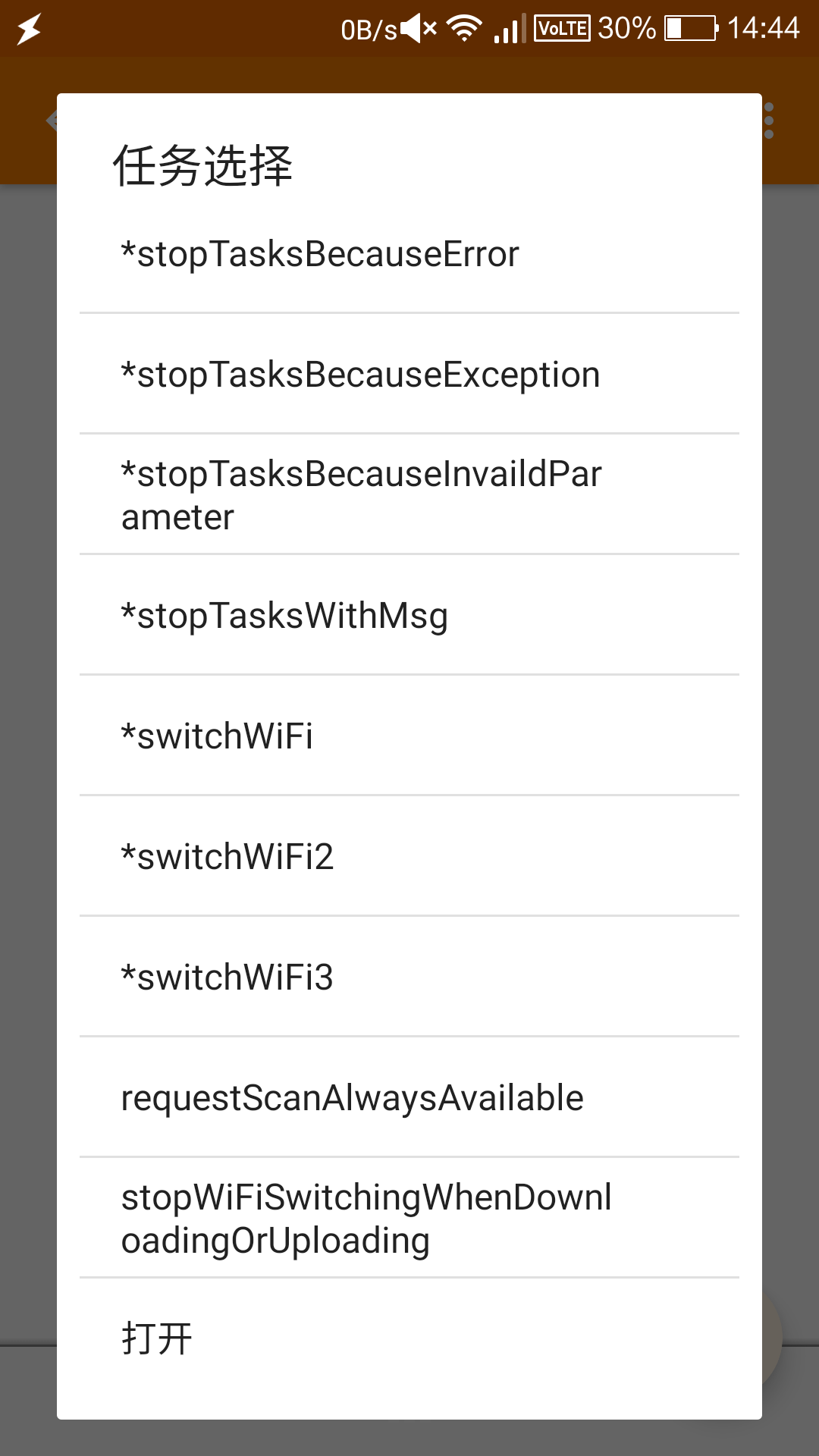819x1456 pixels.
Task: Tap the 14:44 clock in status bar
Action: pyautogui.click(x=763, y=29)
